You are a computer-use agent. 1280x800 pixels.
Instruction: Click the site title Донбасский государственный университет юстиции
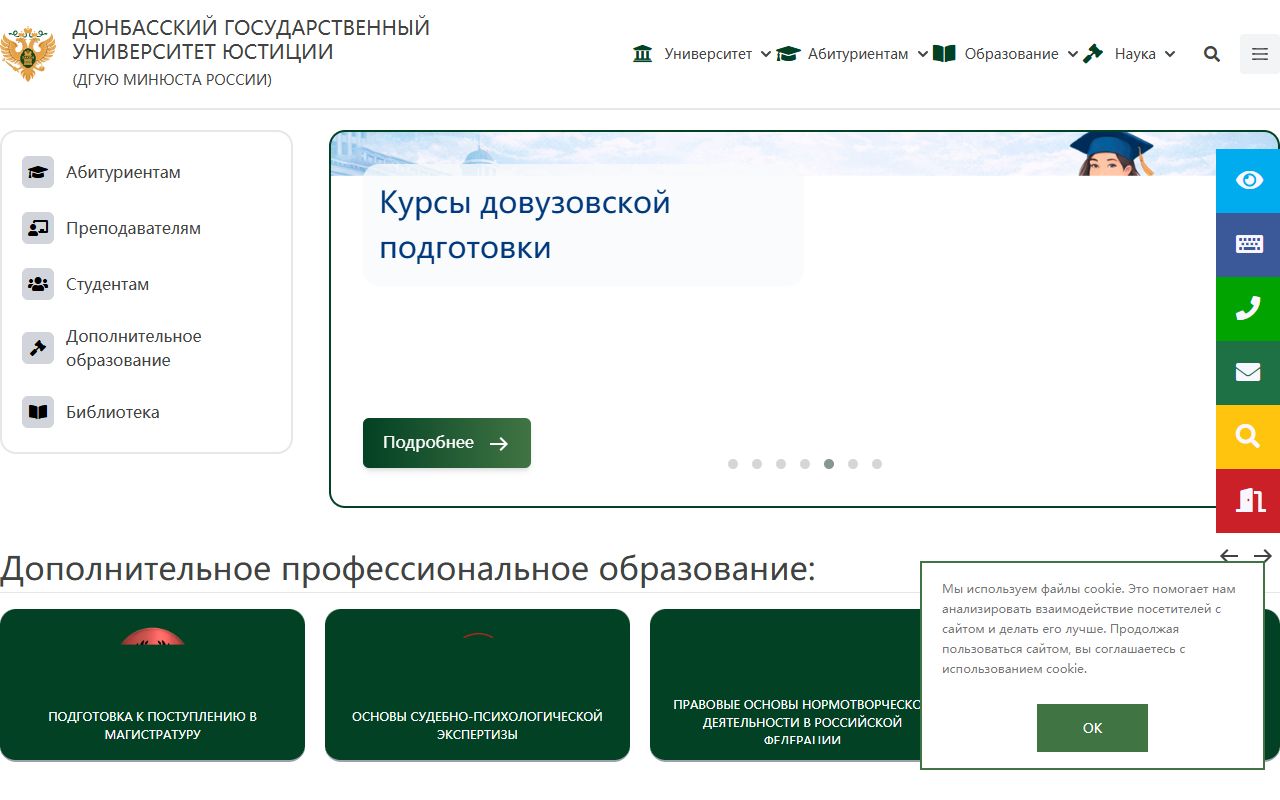(x=251, y=40)
